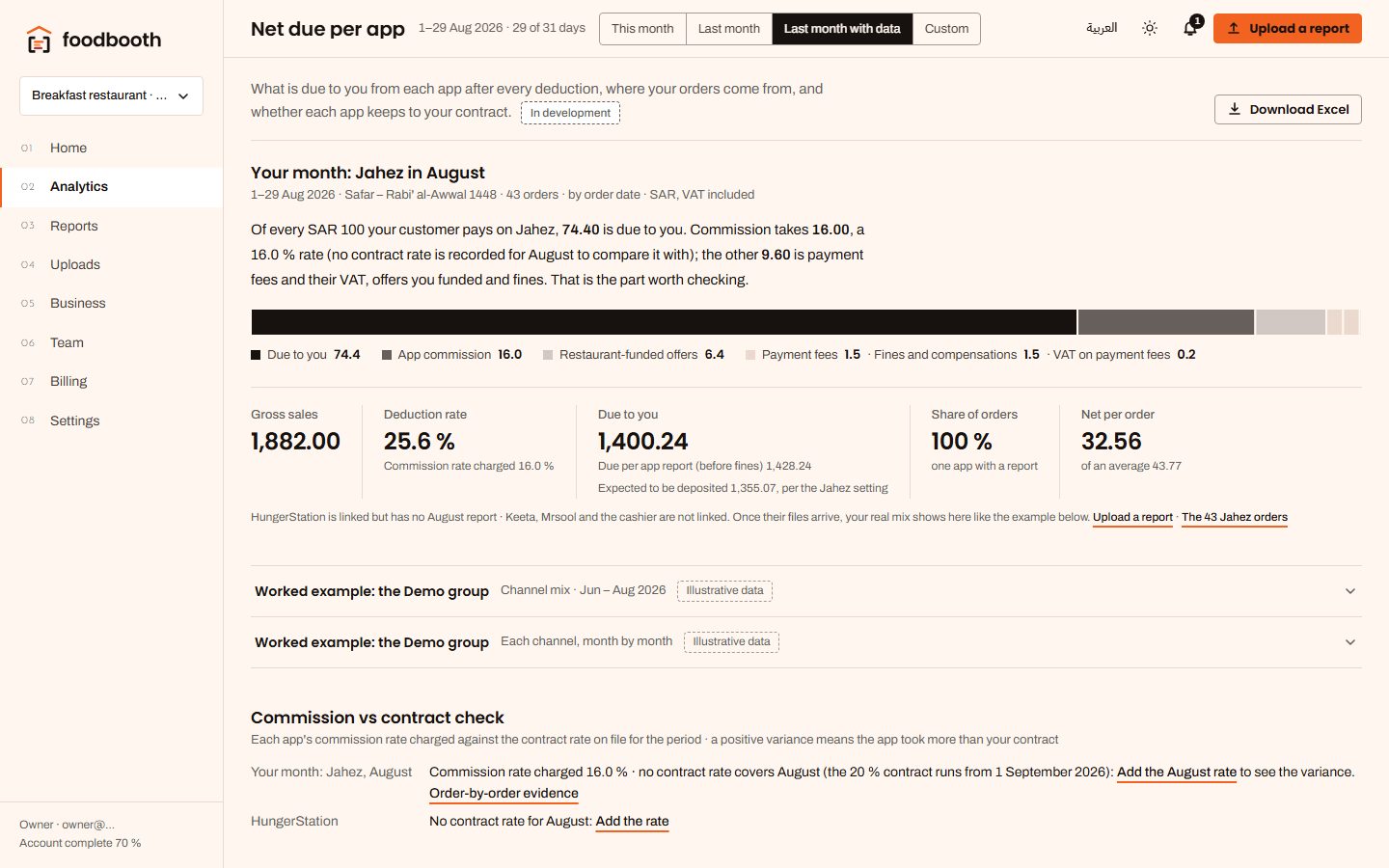Click the Share of orders 100 % value
Viewport: 1389px width, 868px height.
point(962,442)
